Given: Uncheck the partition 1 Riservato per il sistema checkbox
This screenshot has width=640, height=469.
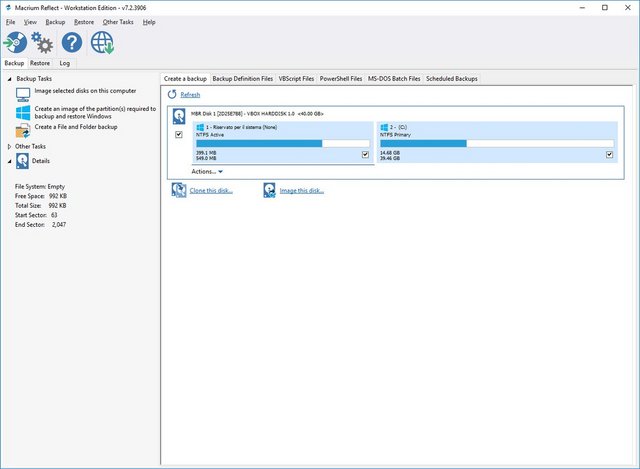Looking at the screenshot, I should click(x=365, y=154).
